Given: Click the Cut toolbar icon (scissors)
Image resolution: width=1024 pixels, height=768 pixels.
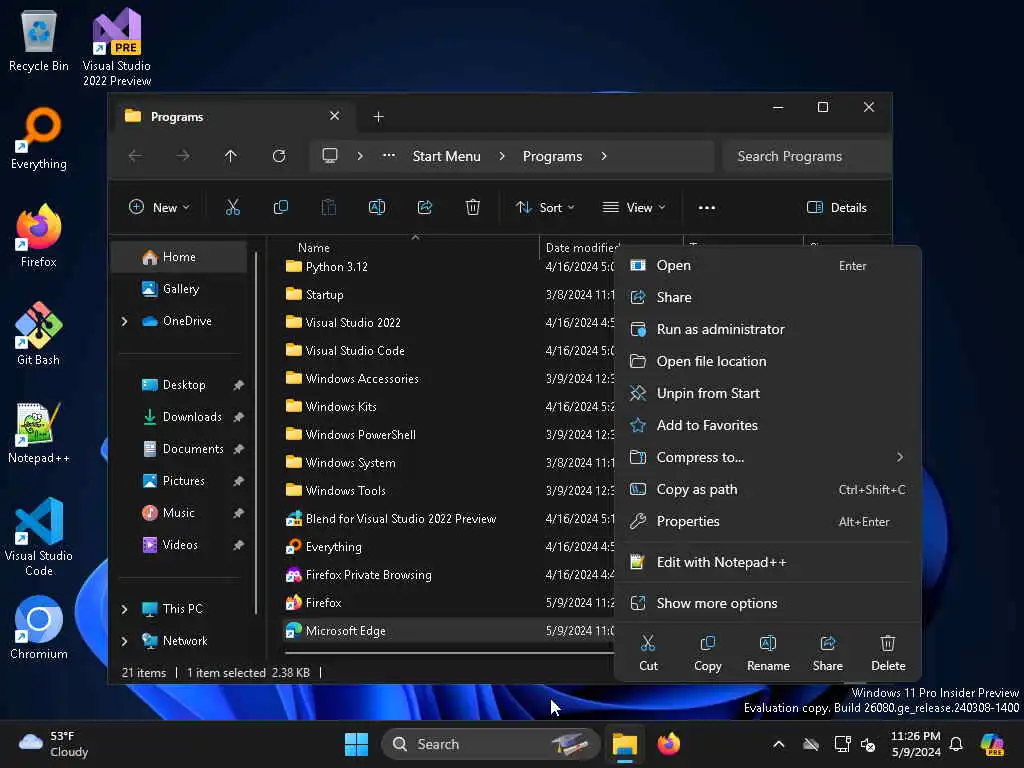Looking at the screenshot, I should click(232, 208).
